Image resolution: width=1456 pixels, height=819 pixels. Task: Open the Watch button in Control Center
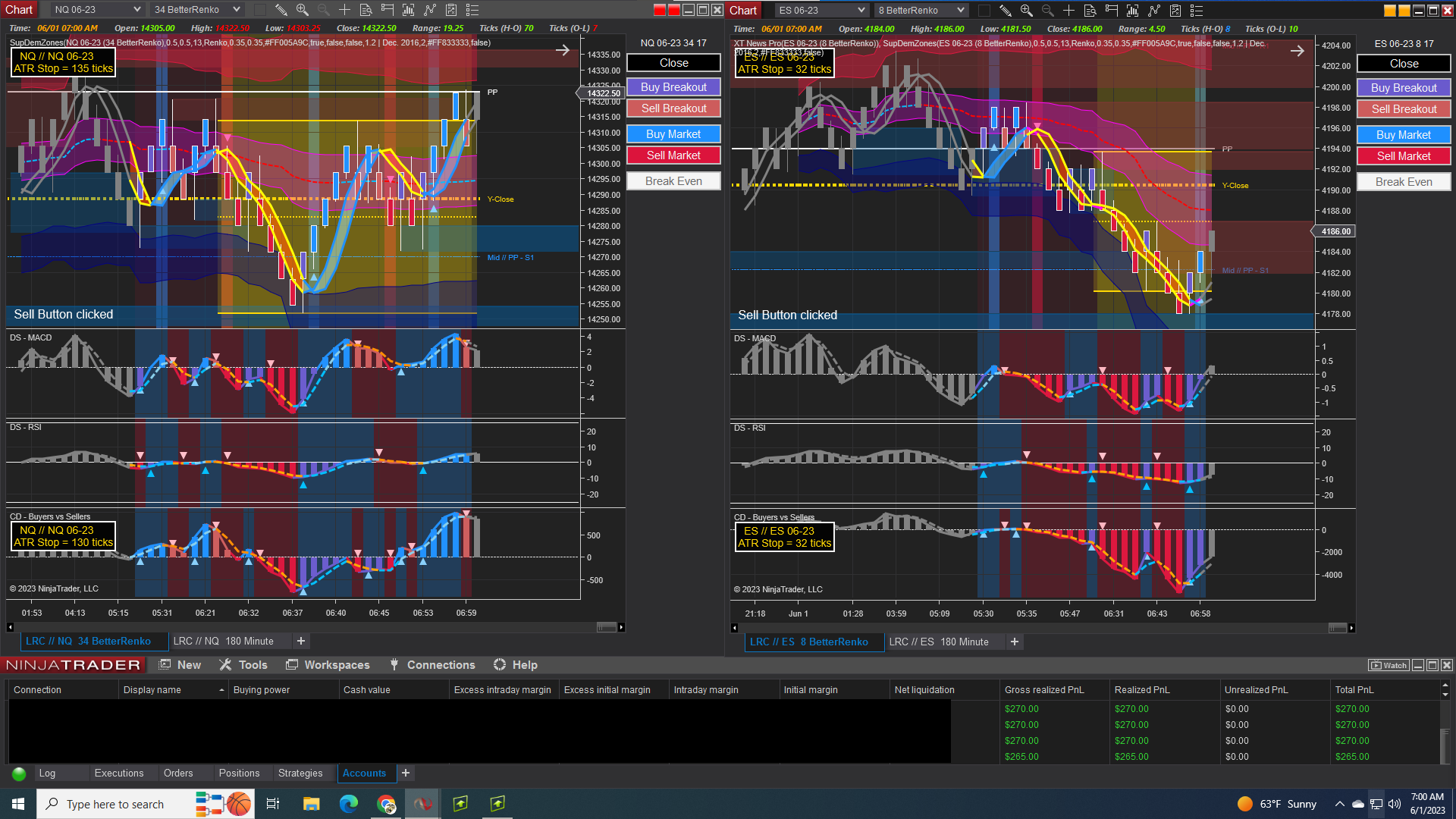[x=1389, y=665]
